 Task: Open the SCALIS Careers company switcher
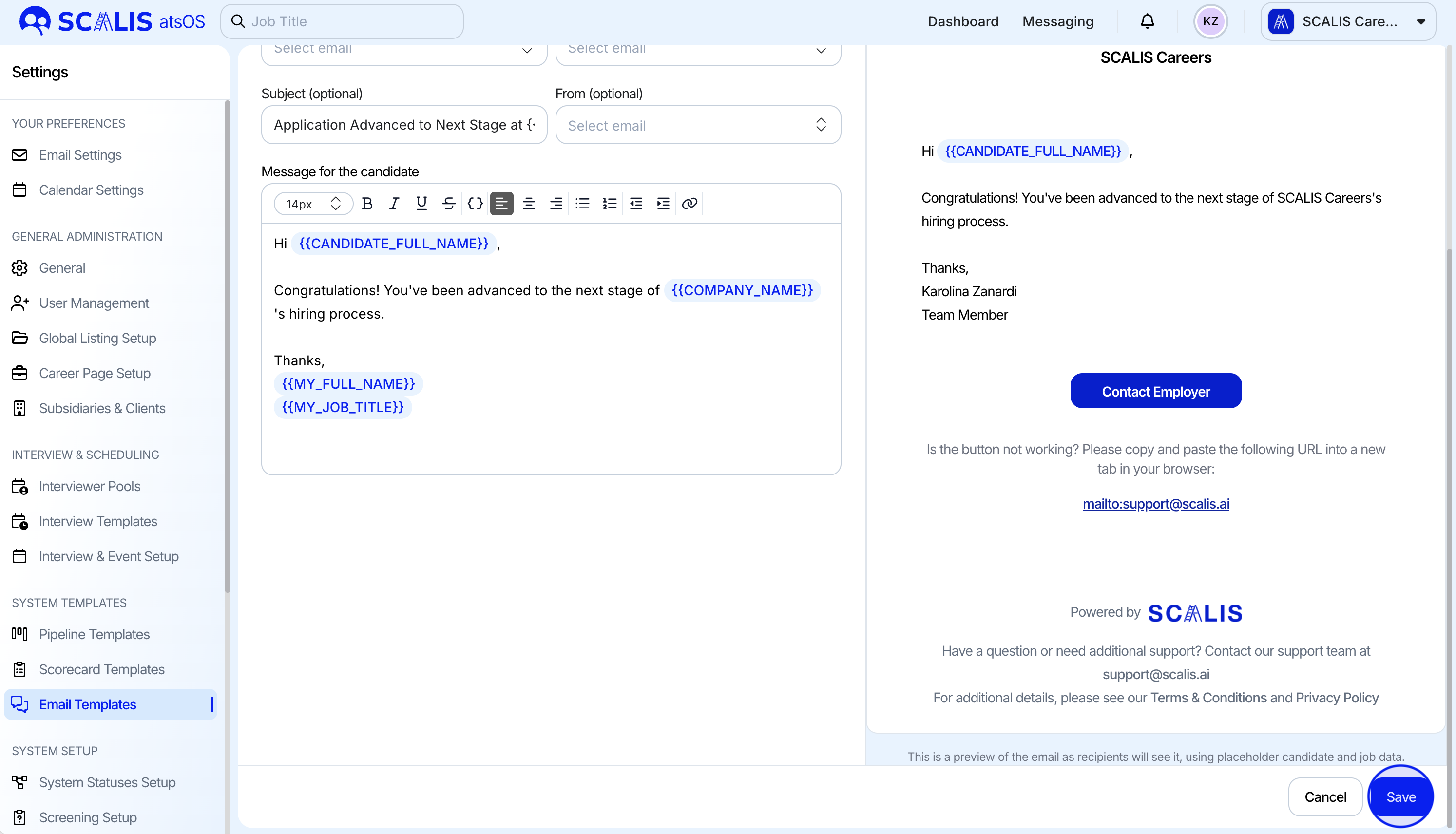1347,22
